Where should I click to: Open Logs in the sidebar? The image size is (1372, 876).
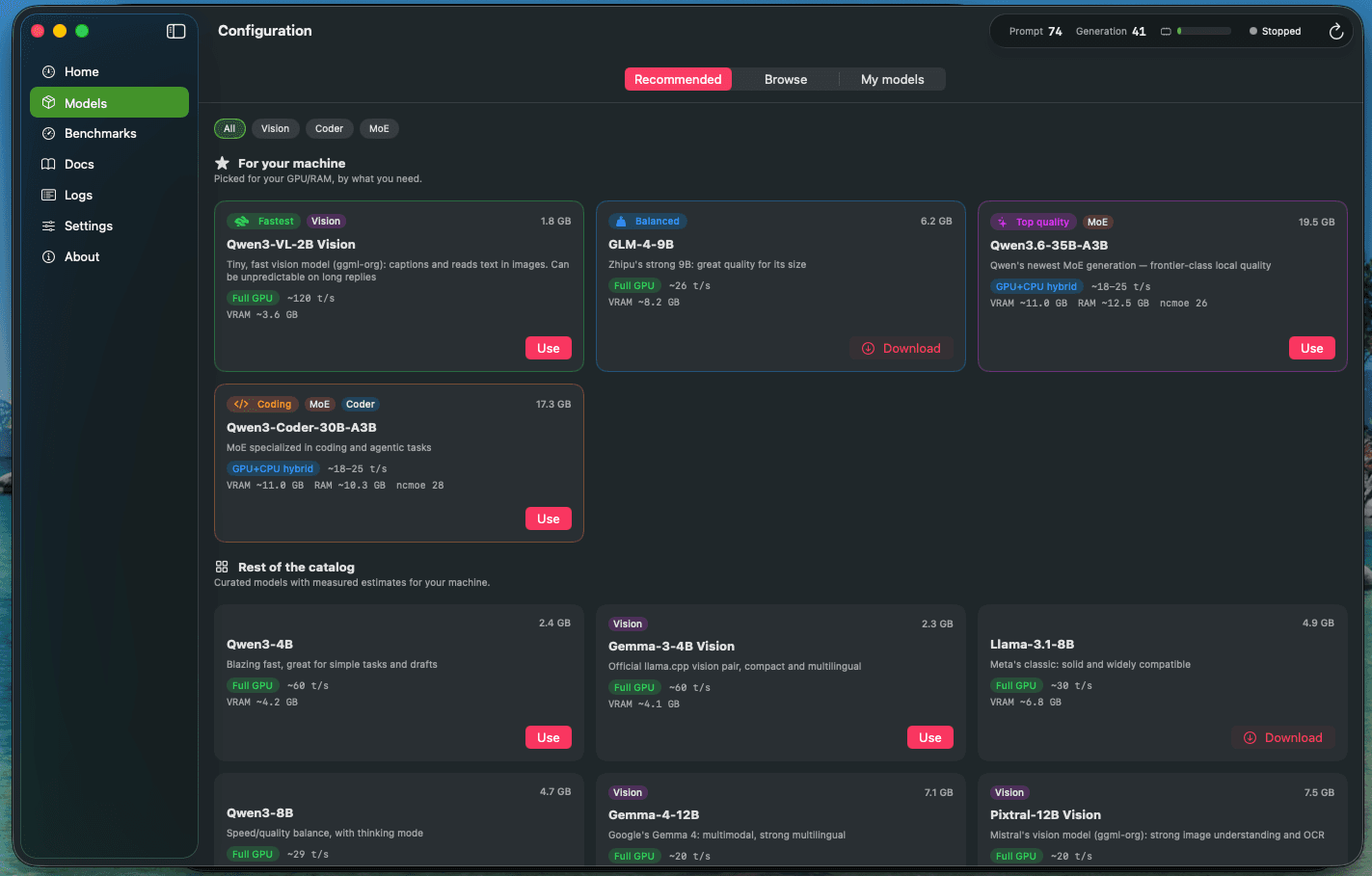click(109, 195)
